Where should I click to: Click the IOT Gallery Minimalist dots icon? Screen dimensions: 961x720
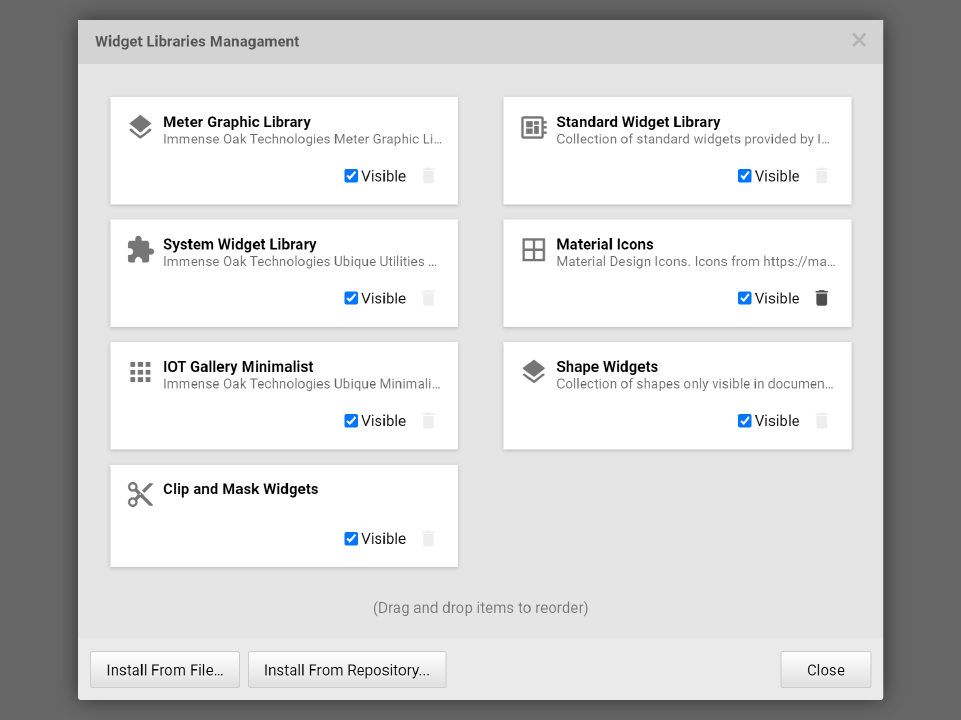pos(139,372)
